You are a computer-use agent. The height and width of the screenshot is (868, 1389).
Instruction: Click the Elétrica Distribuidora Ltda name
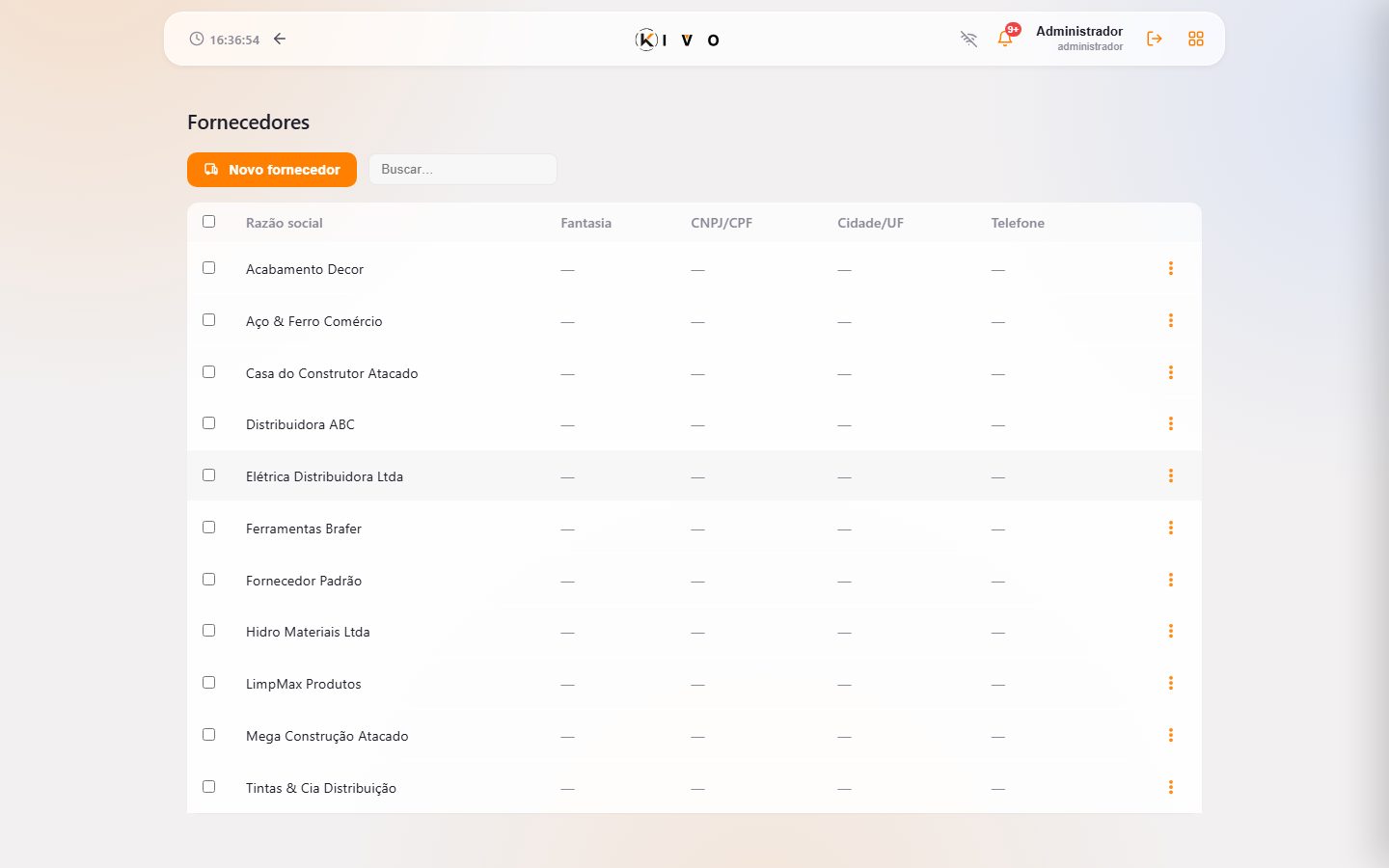pyautogui.click(x=324, y=476)
